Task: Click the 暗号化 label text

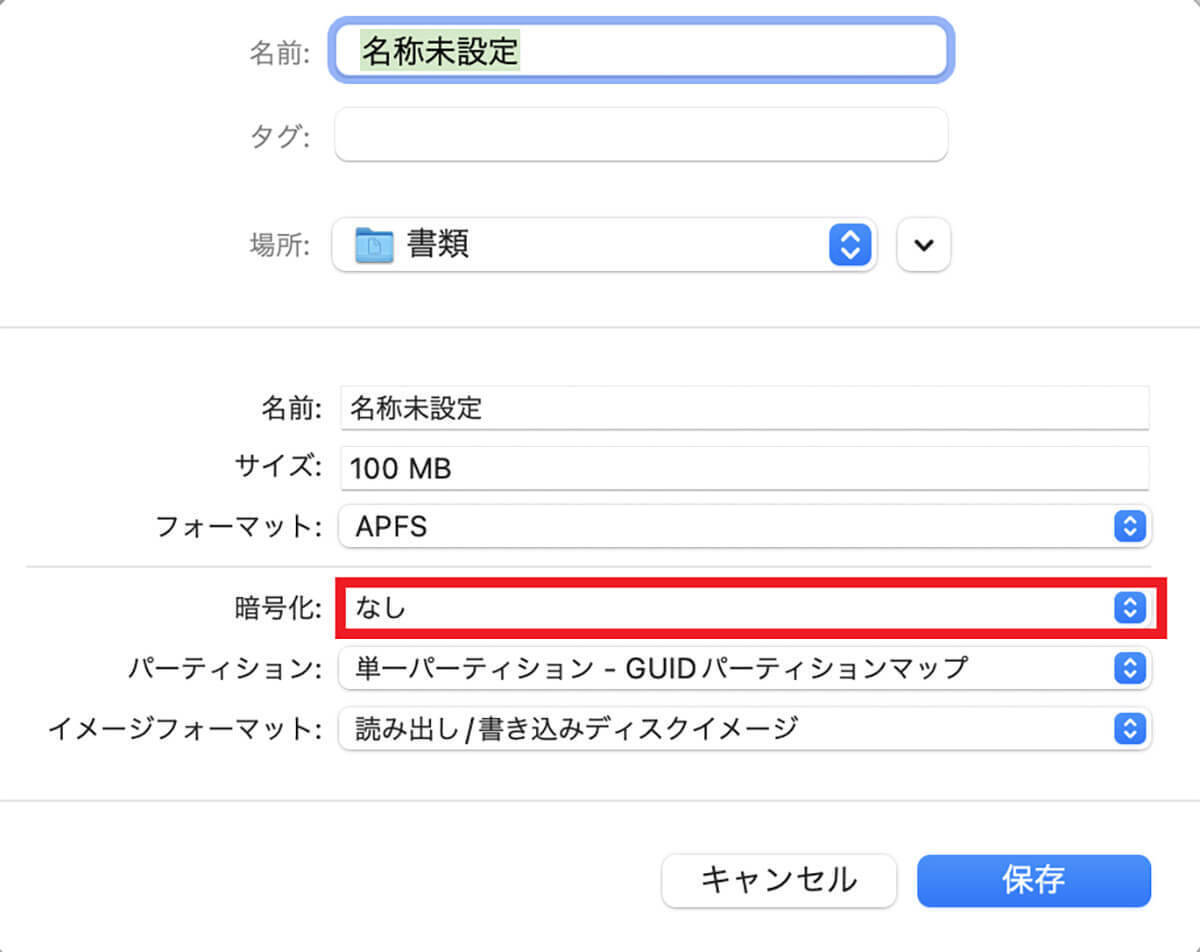Action: (x=272, y=607)
